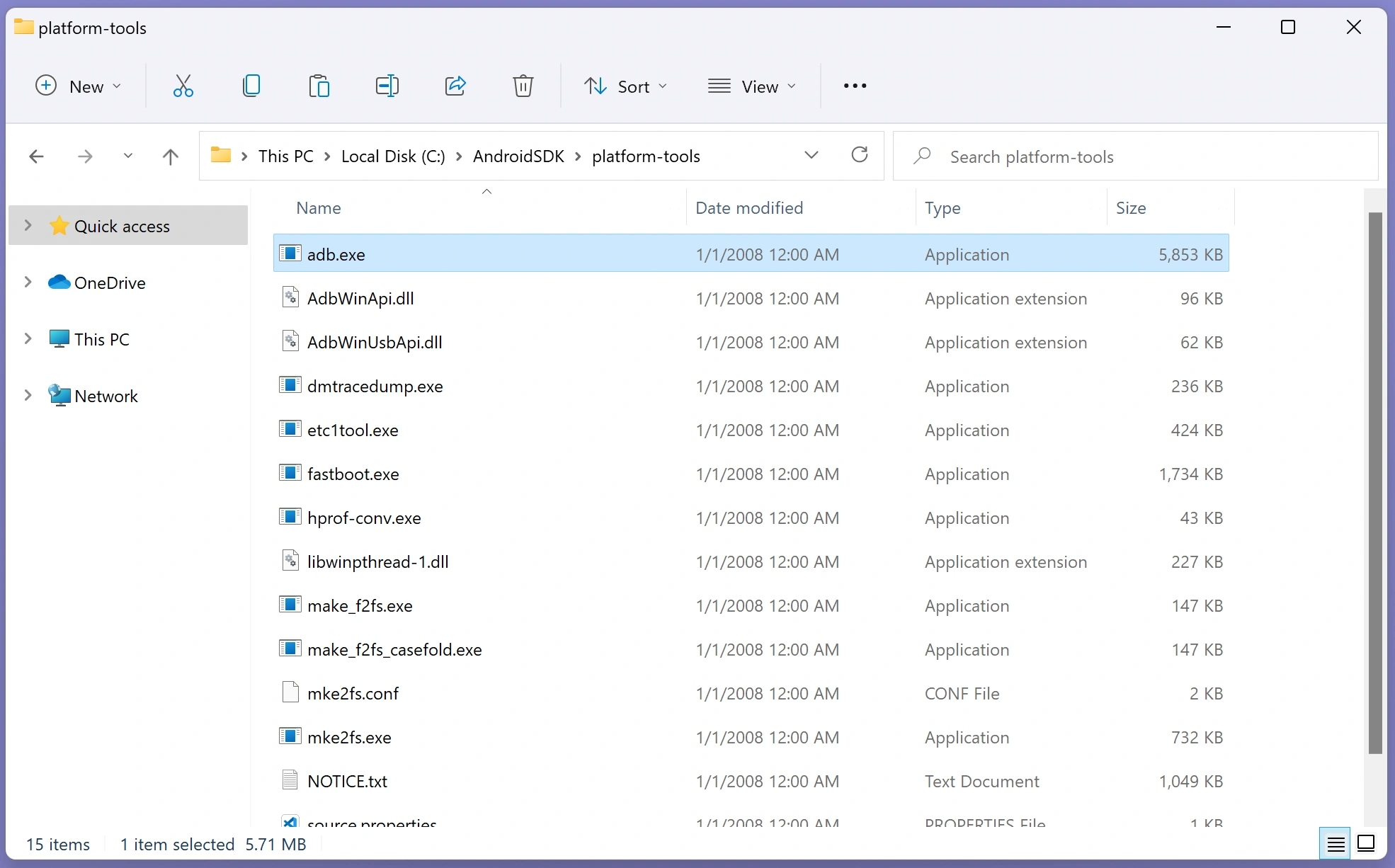Select Network in navigation pane
The height and width of the screenshot is (868, 1395).
(x=106, y=396)
